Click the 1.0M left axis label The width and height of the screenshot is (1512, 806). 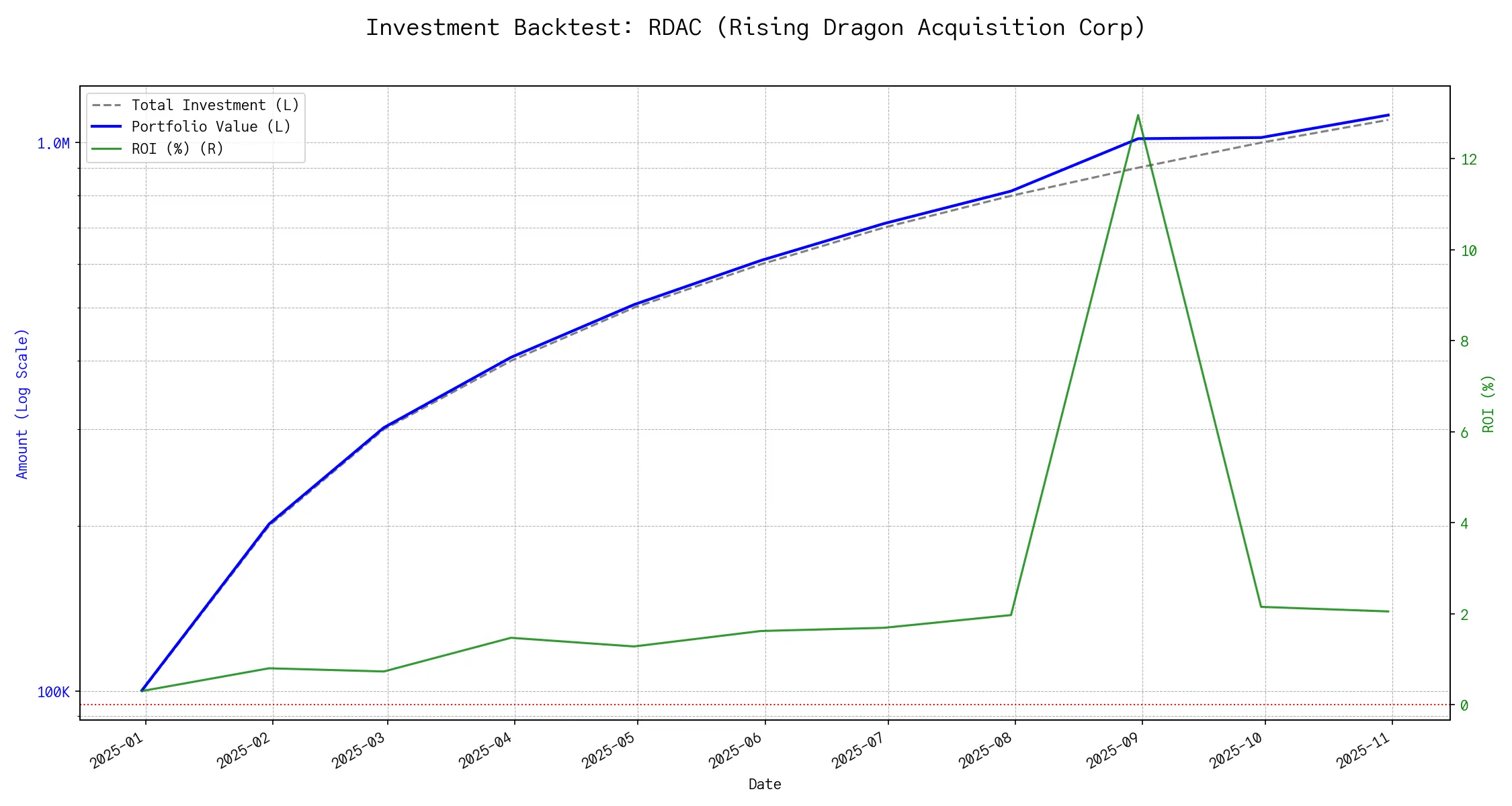click(53, 144)
